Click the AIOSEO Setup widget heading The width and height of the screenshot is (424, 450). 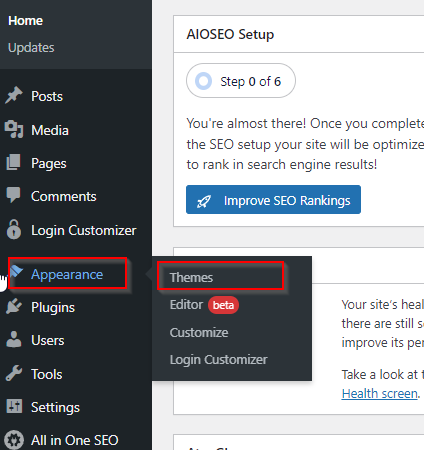(230, 34)
